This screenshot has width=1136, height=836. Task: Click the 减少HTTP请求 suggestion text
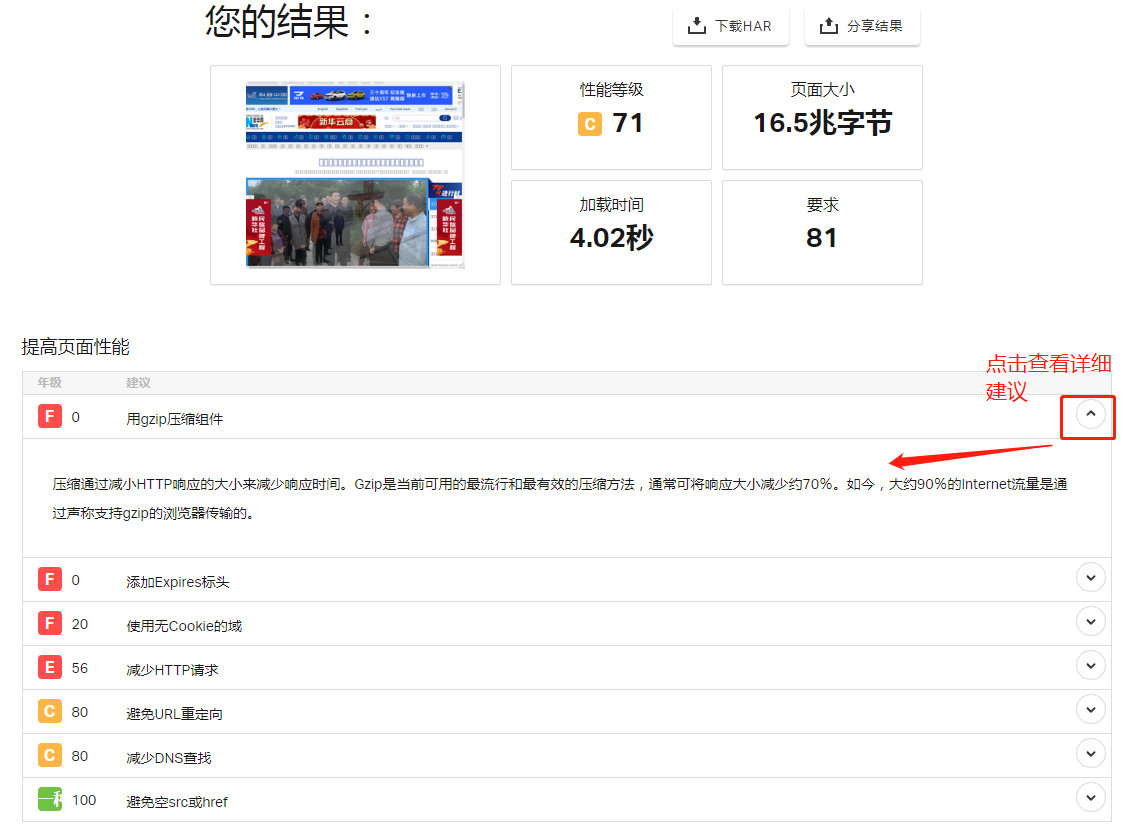pyautogui.click(x=172, y=670)
